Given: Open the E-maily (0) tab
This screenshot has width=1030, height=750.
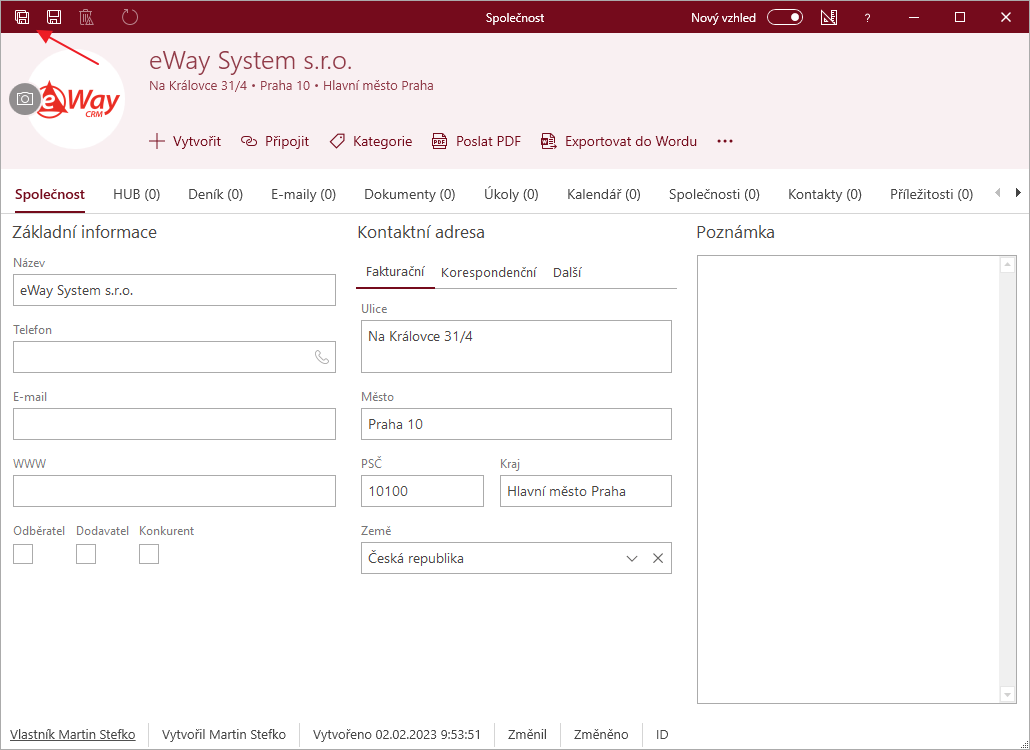Looking at the screenshot, I should tap(303, 194).
